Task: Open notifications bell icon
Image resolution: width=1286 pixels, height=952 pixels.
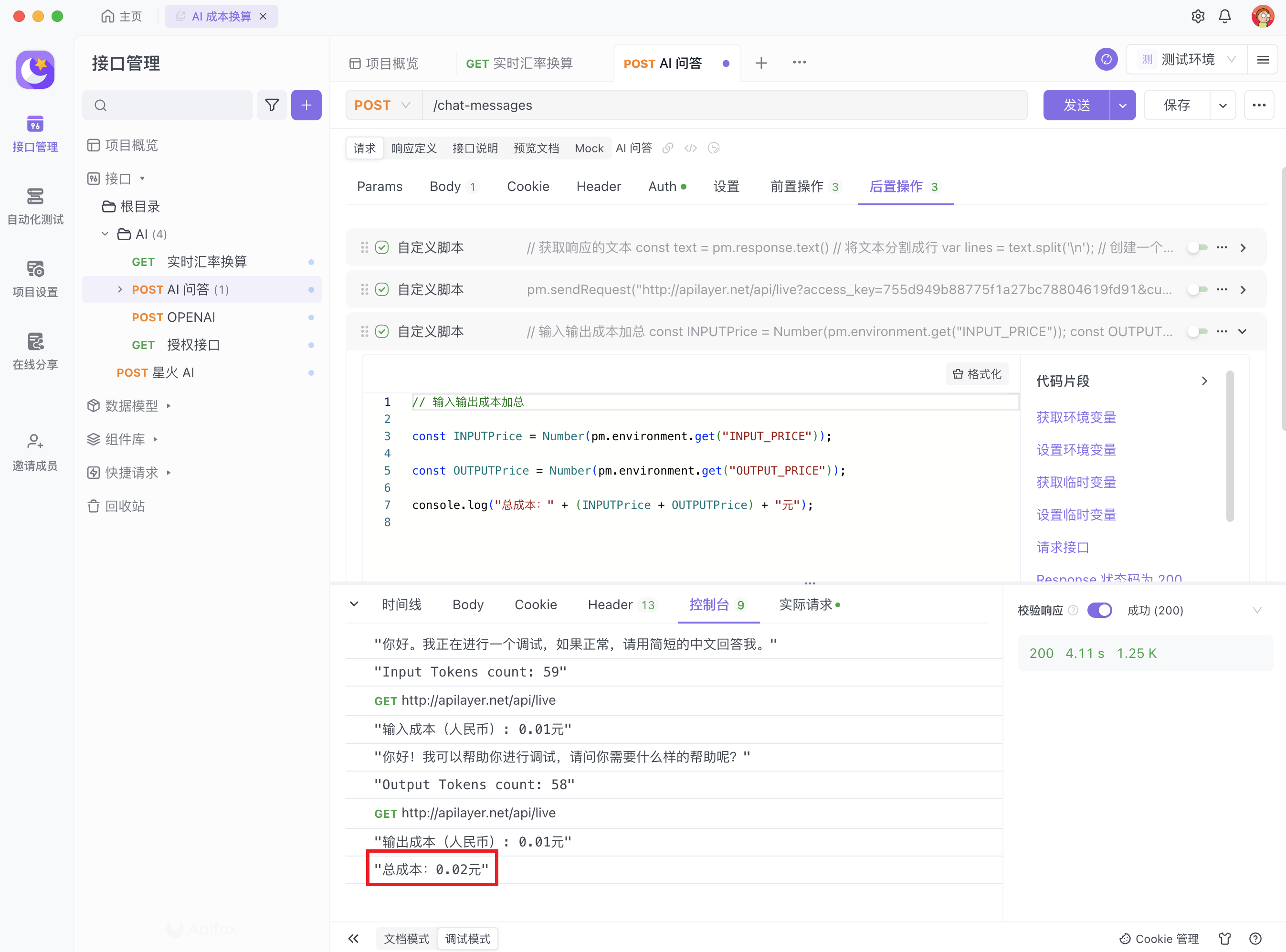Action: [x=1225, y=16]
